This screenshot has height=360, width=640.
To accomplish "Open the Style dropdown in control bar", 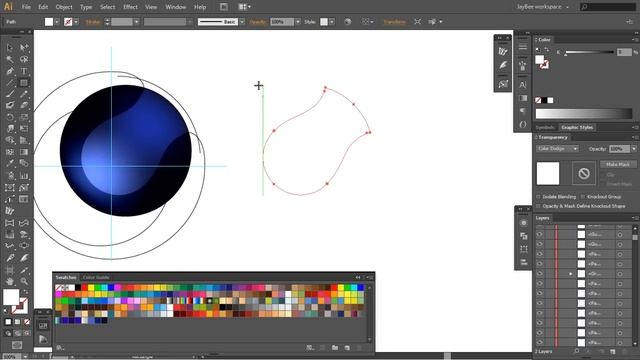I will pyautogui.click(x=332, y=22).
